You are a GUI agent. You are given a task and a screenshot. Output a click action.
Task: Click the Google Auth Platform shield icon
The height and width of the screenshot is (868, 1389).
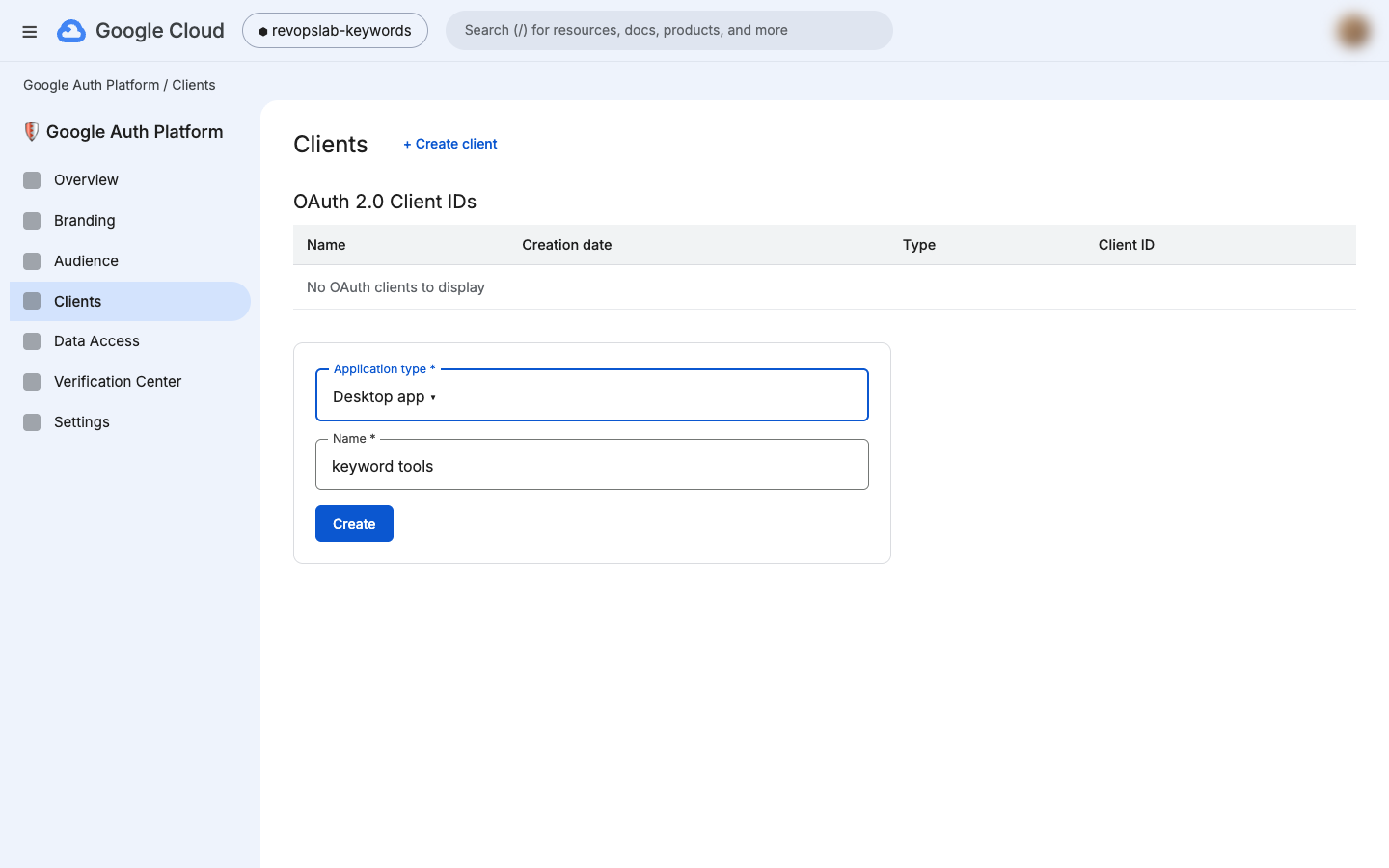click(x=32, y=132)
